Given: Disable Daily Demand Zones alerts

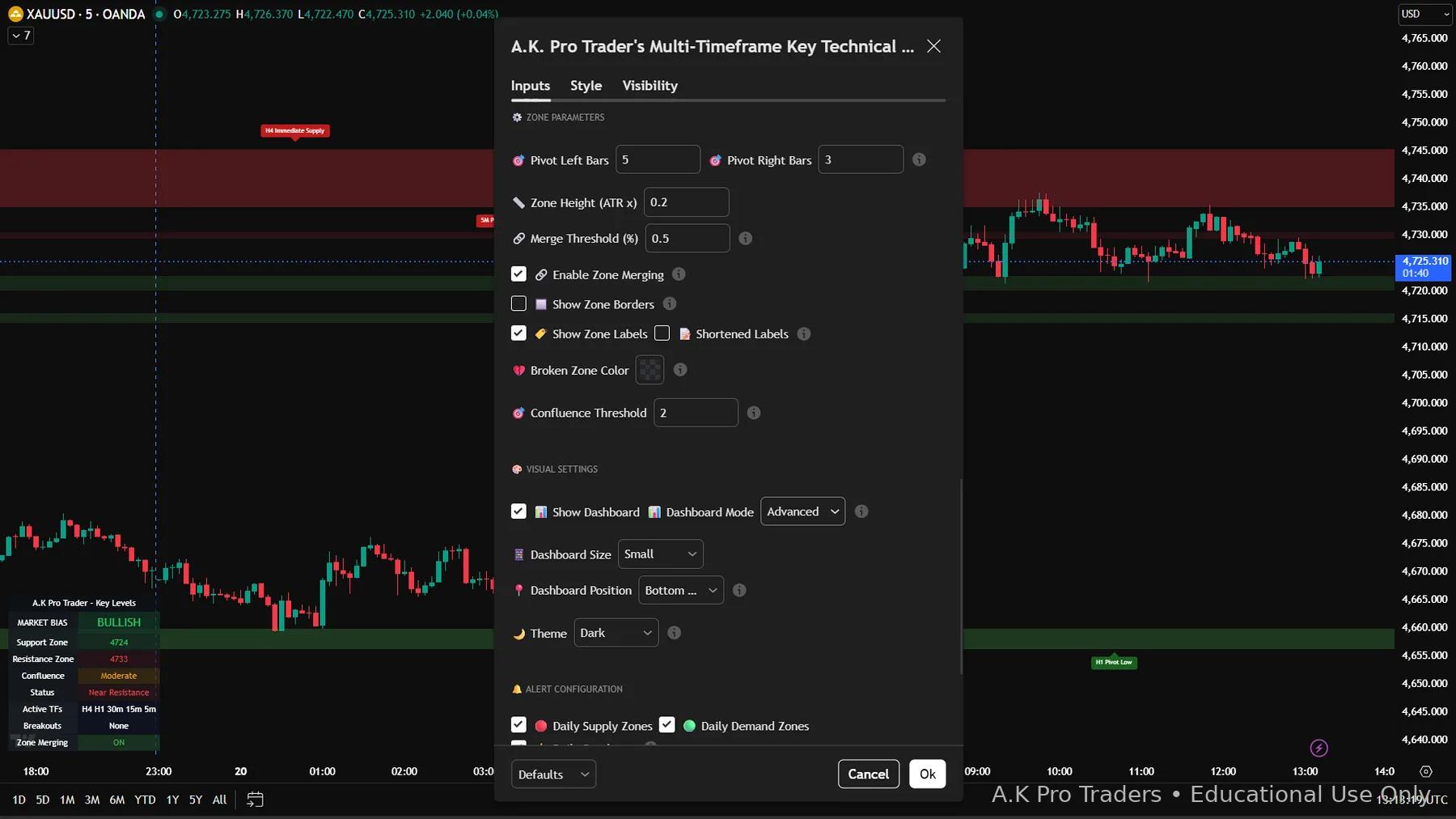Looking at the screenshot, I should 667,725.
